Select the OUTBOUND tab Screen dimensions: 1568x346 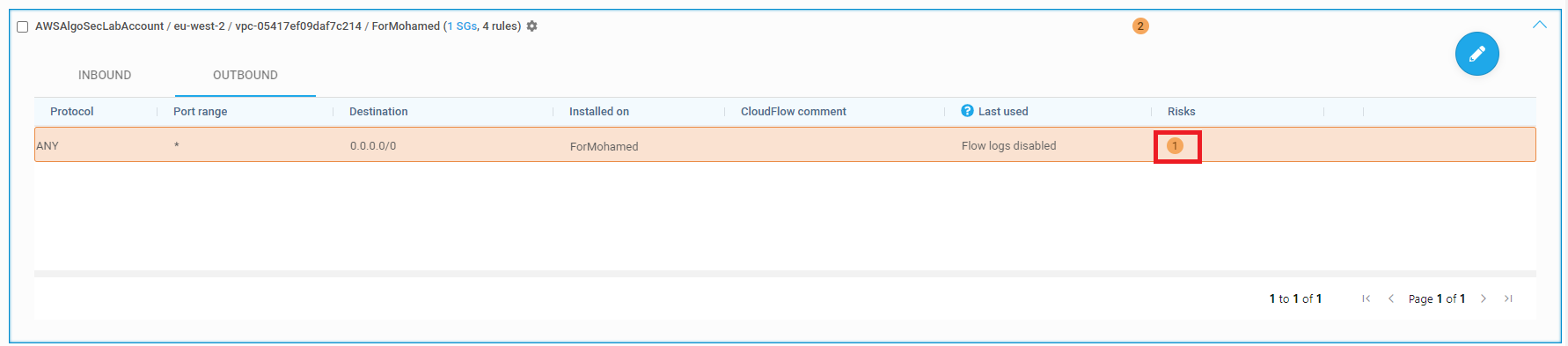click(245, 75)
